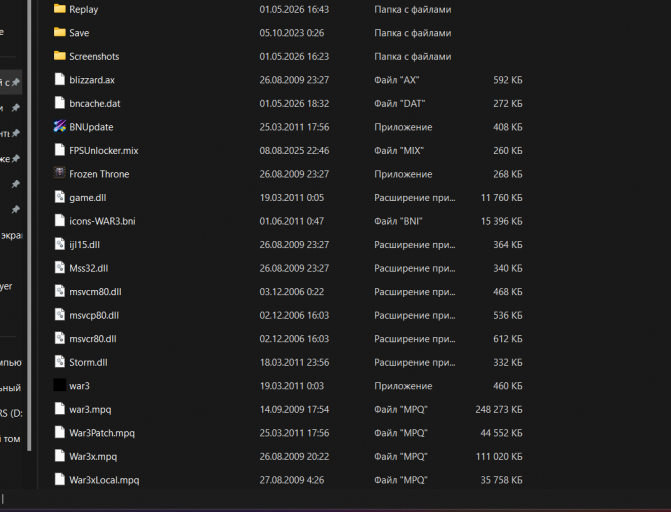Click the size 248 273 КБ
Viewport: 671px width, 512px height.
(499, 410)
